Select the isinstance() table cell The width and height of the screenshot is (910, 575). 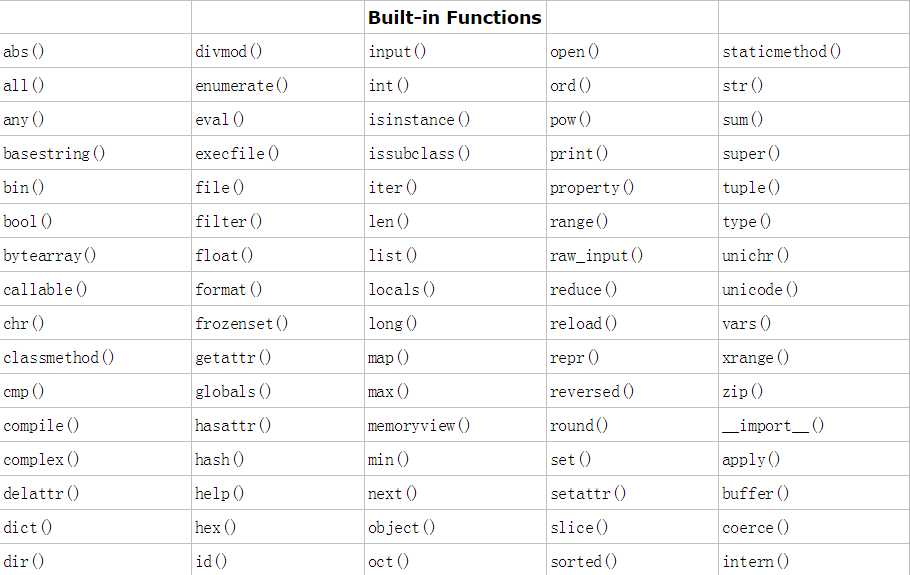coord(419,120)
